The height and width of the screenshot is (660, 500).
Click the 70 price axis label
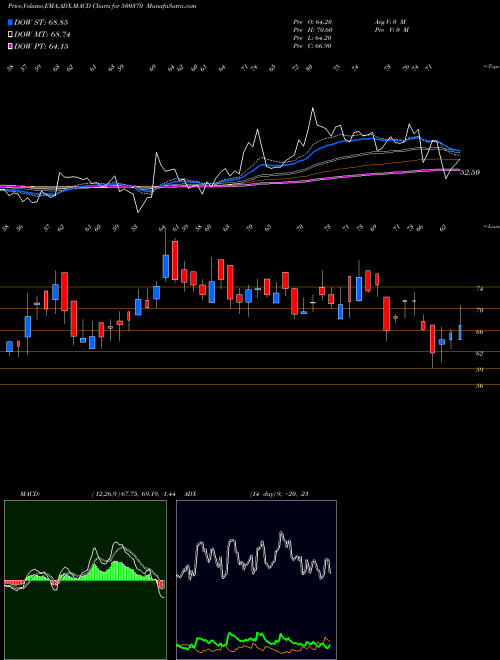(x=479, y=310)
